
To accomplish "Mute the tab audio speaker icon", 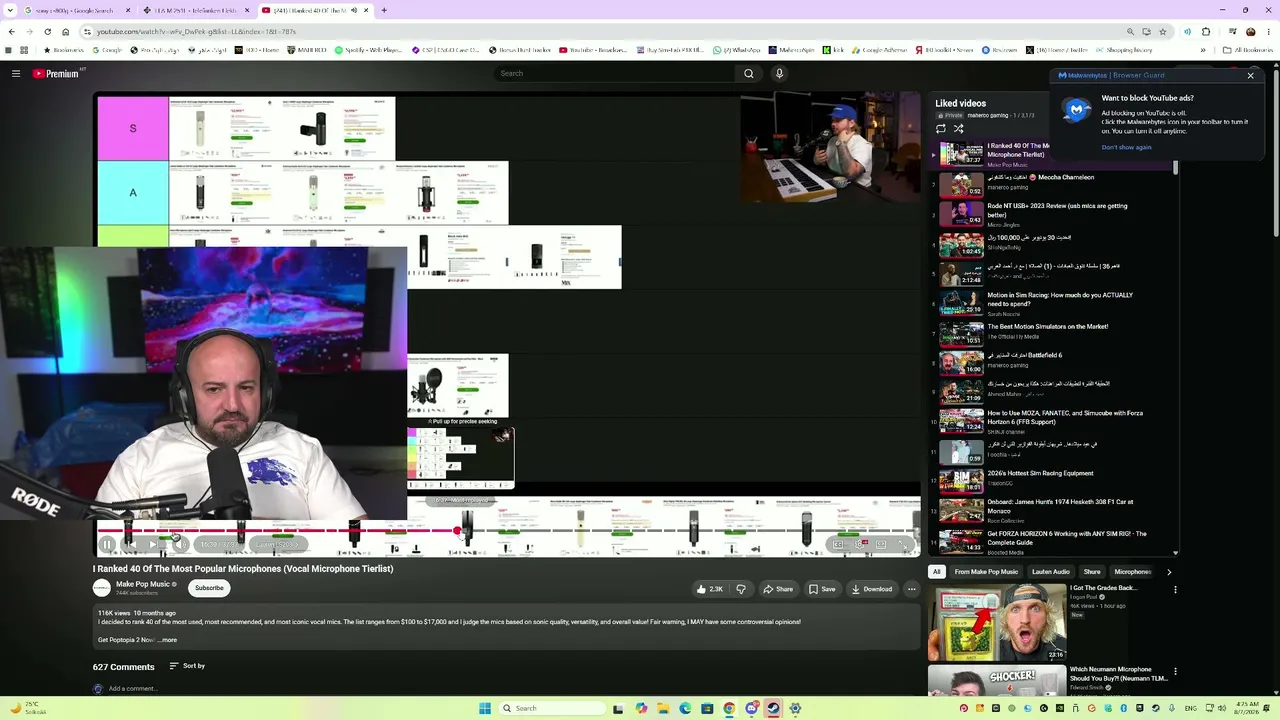I will (x=354, y=10).
